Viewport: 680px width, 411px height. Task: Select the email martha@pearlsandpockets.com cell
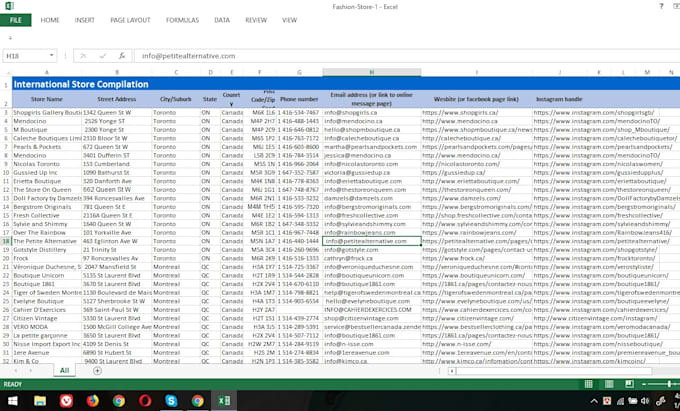click(372, 147)
